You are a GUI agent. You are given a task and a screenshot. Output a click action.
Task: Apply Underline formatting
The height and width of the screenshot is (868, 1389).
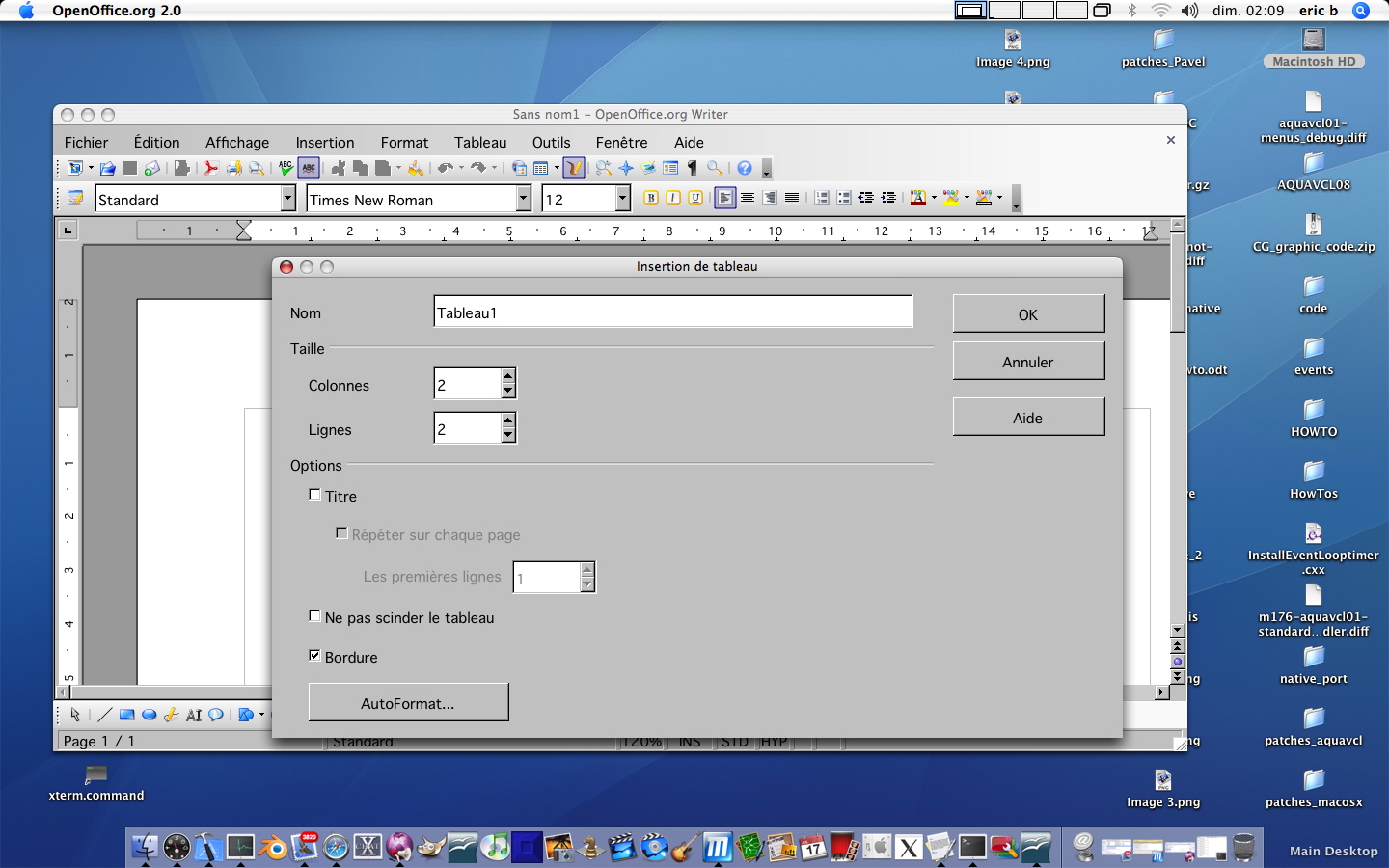pos(695,198)
